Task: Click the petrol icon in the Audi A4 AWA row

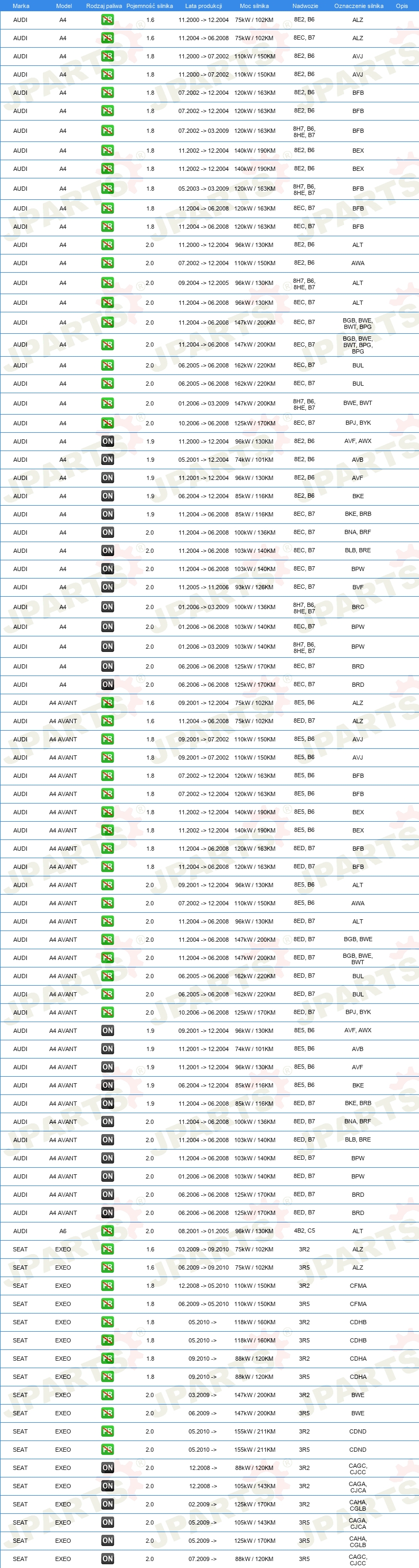Action: tap(107, 263)
